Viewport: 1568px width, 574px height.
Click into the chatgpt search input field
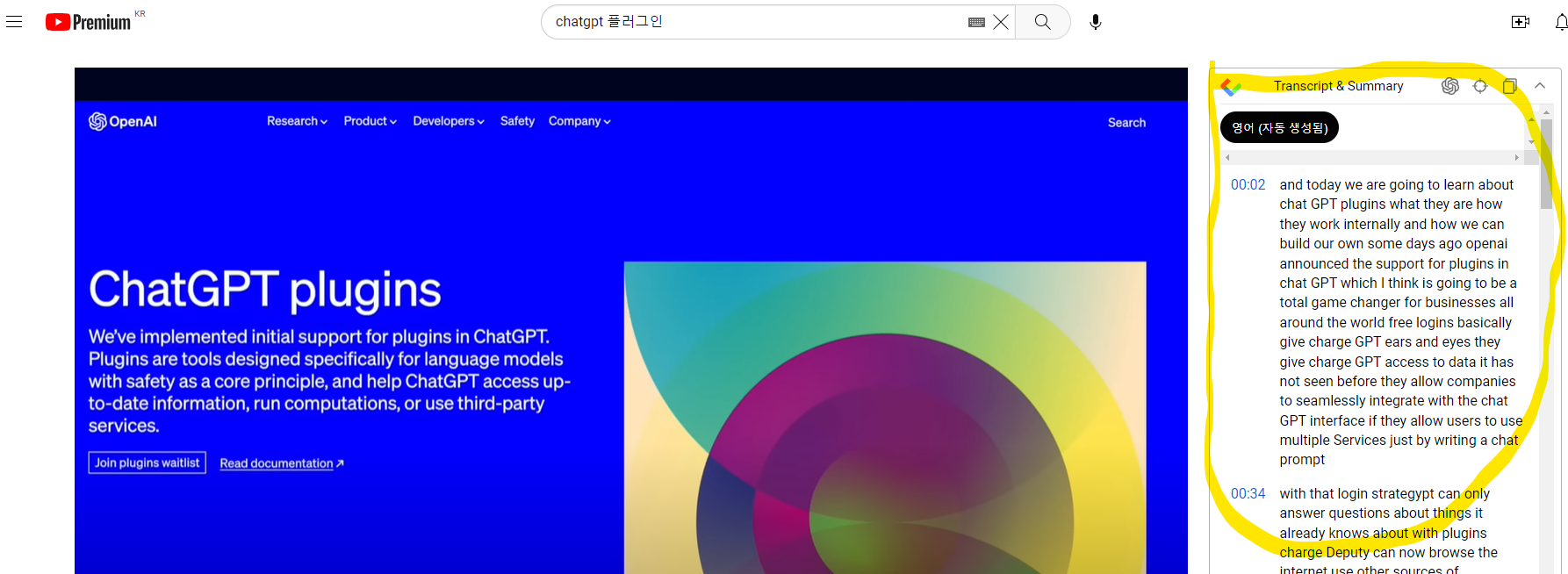755,22
